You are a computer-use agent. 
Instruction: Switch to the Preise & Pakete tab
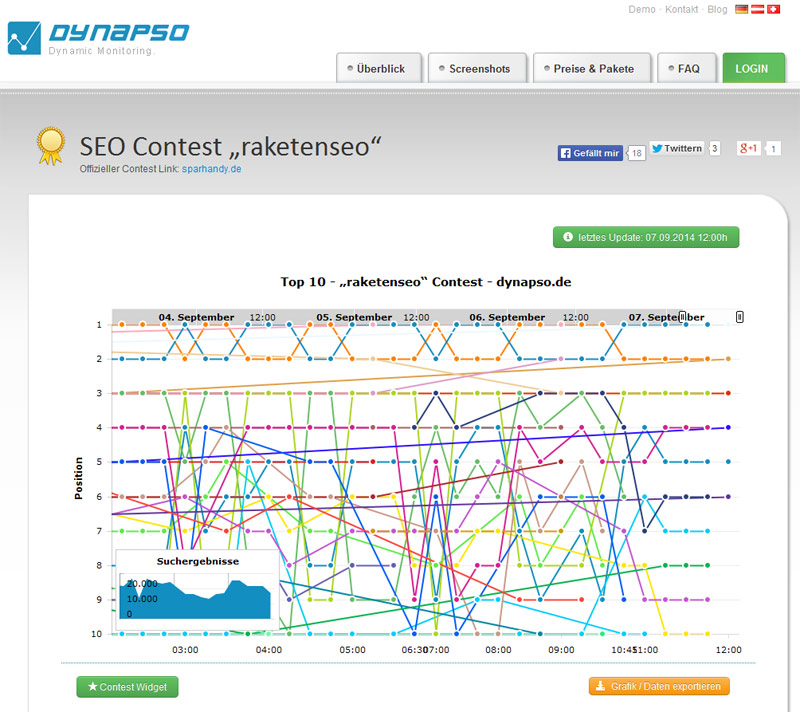tap(592, 68)
